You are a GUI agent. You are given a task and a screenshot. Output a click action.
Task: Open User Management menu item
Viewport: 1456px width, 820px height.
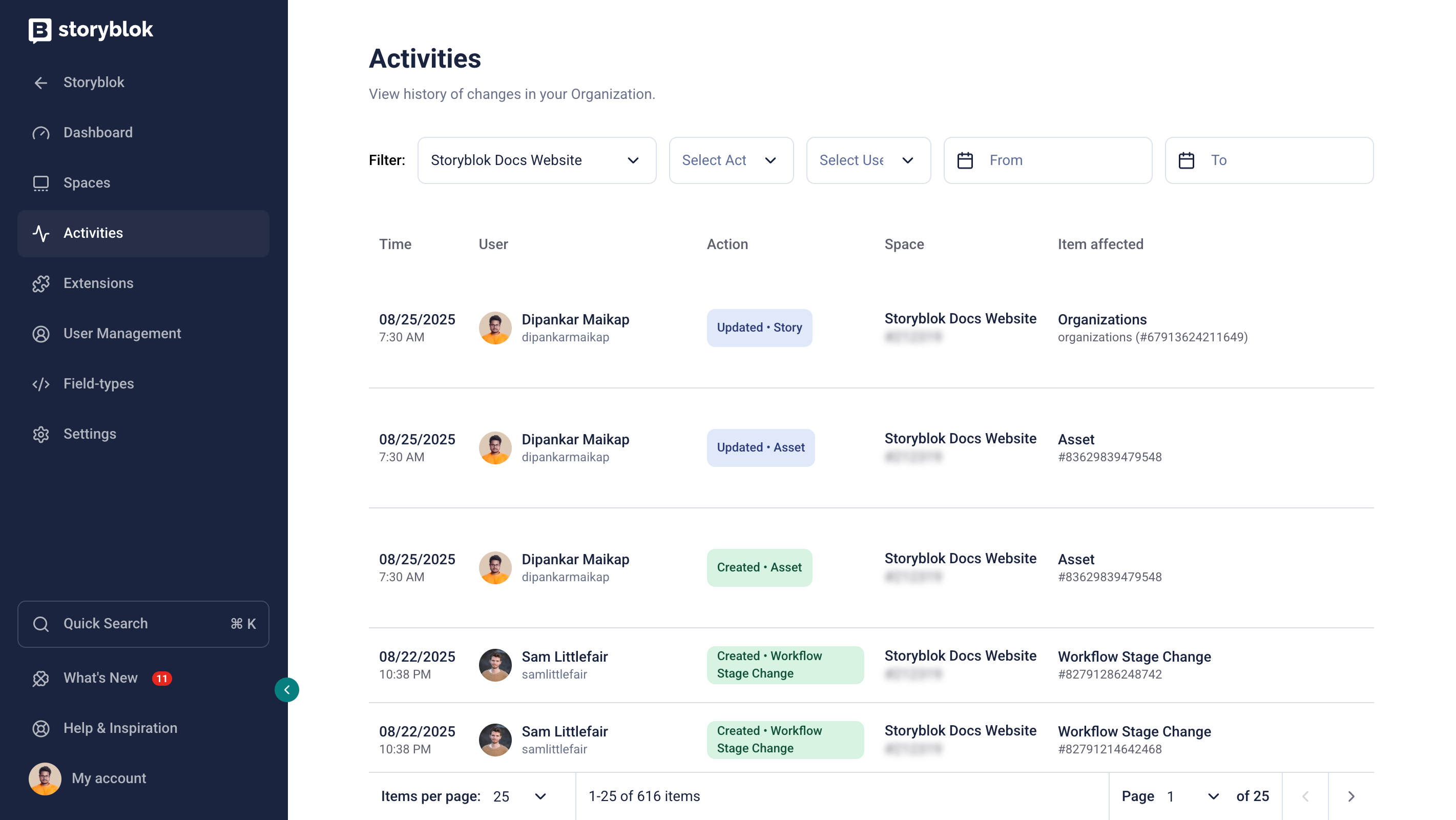coord(122,334)
